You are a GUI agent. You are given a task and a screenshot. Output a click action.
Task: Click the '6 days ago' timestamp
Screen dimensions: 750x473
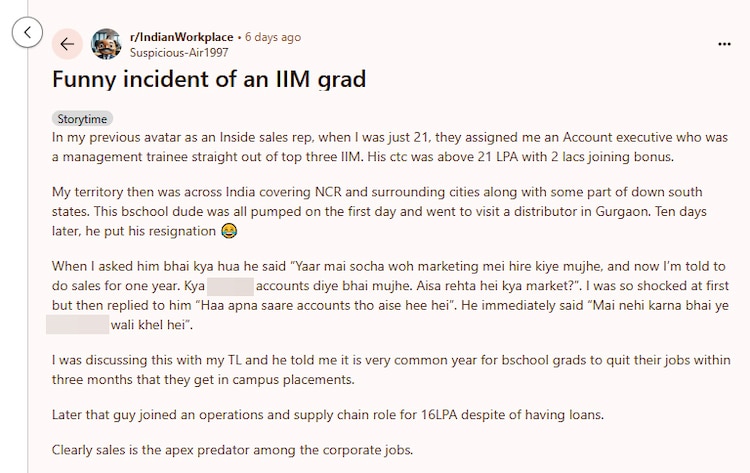click(272, 37)
